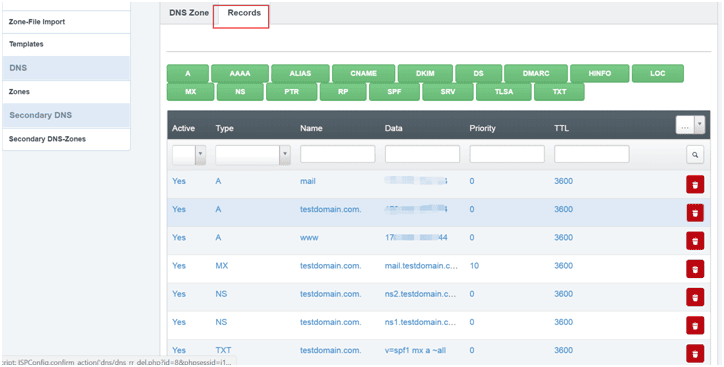724x367 pixels.
Task: Add a new PTR record
Action: [x=291, y=92]
